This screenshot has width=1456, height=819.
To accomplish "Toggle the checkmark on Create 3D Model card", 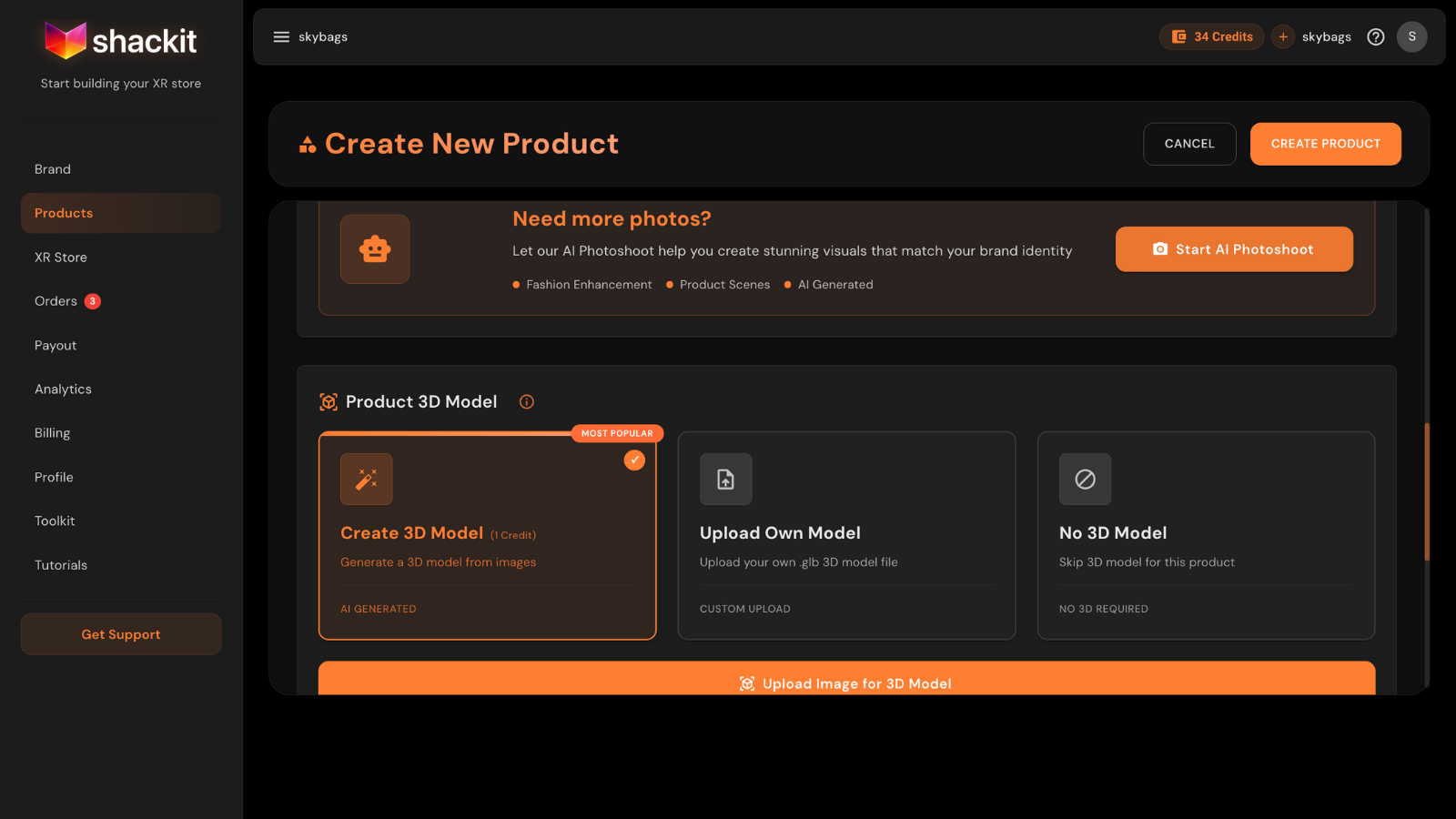I will click(x=634, y=460).
